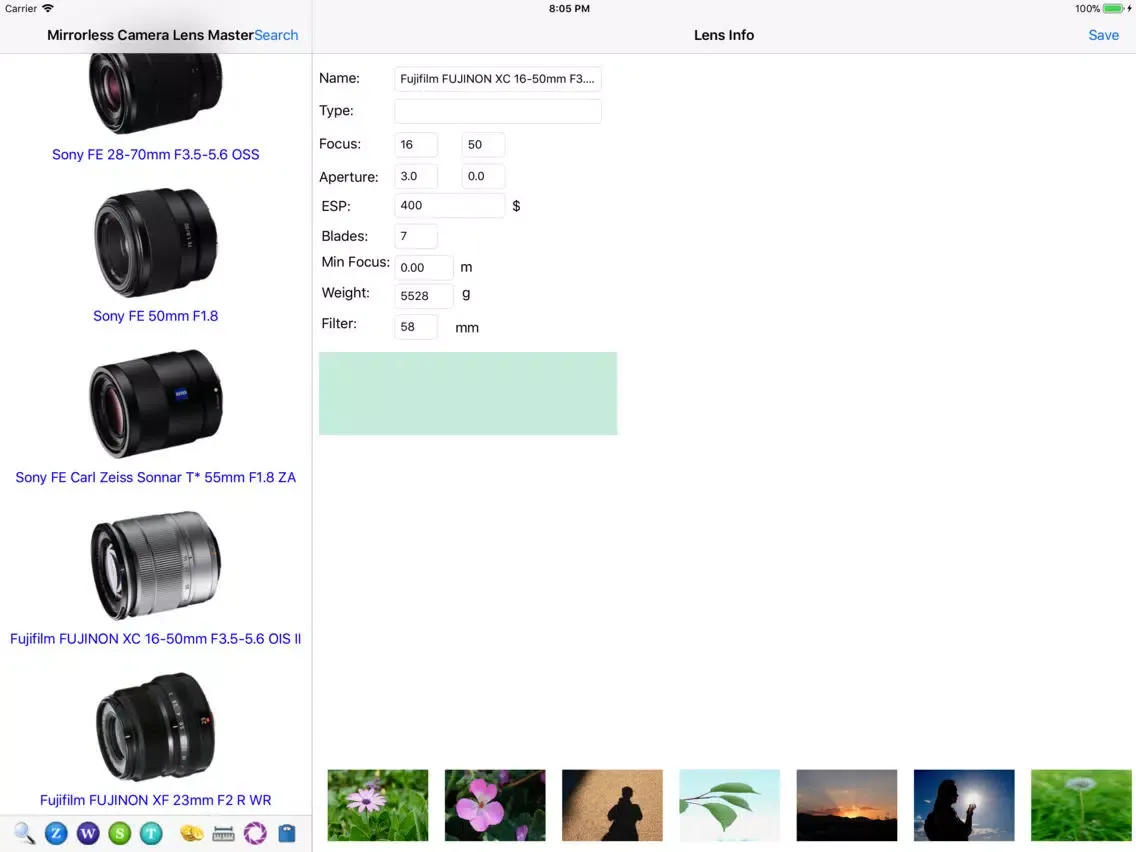This screenshot has height=852, width=1136.
Task: Open the dandelion on grass sample photo
Action: tap(1082, 805)
